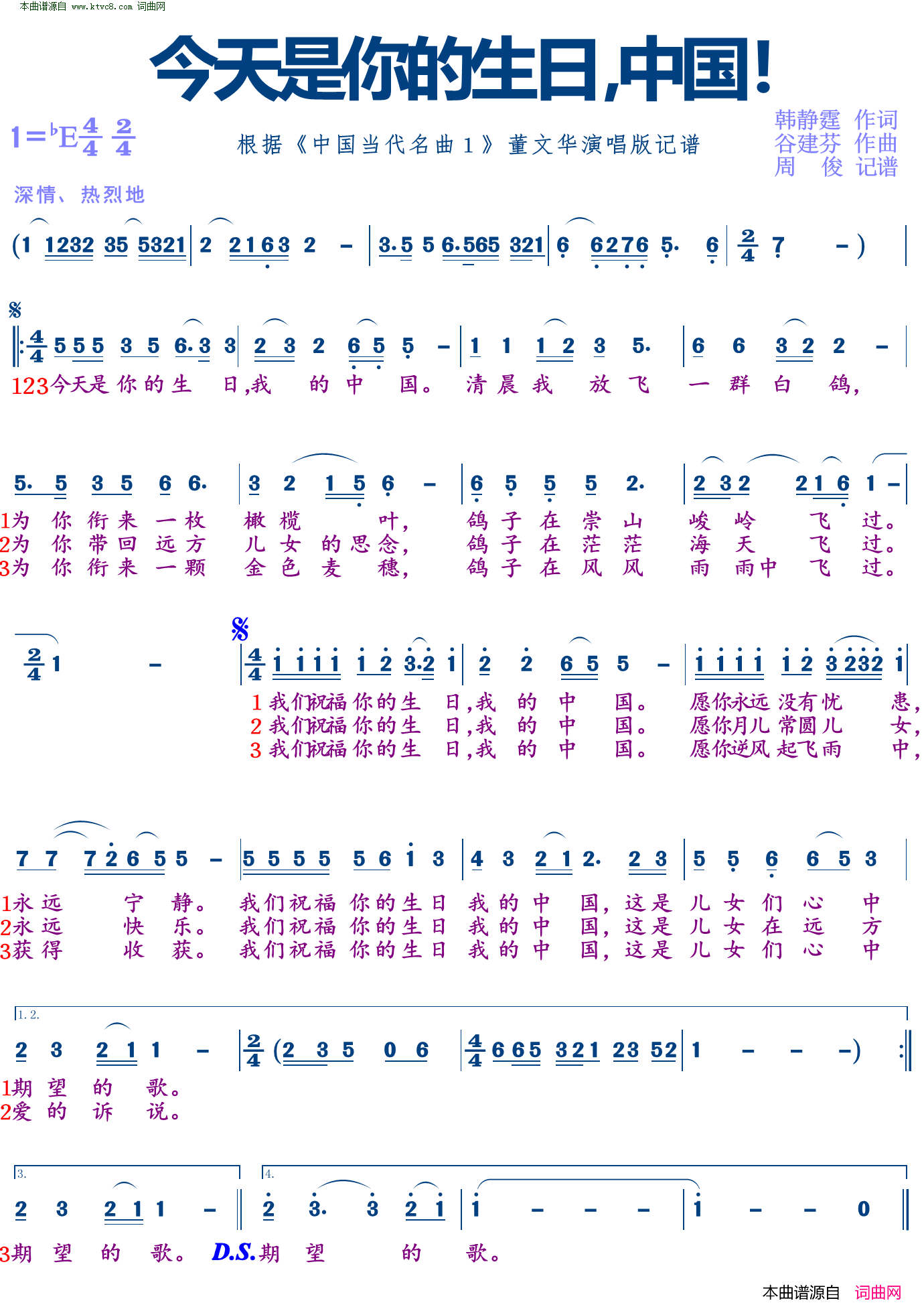
Task: Click the lyric 清晨我放飞一群白鸽
Action: [663, 385]
